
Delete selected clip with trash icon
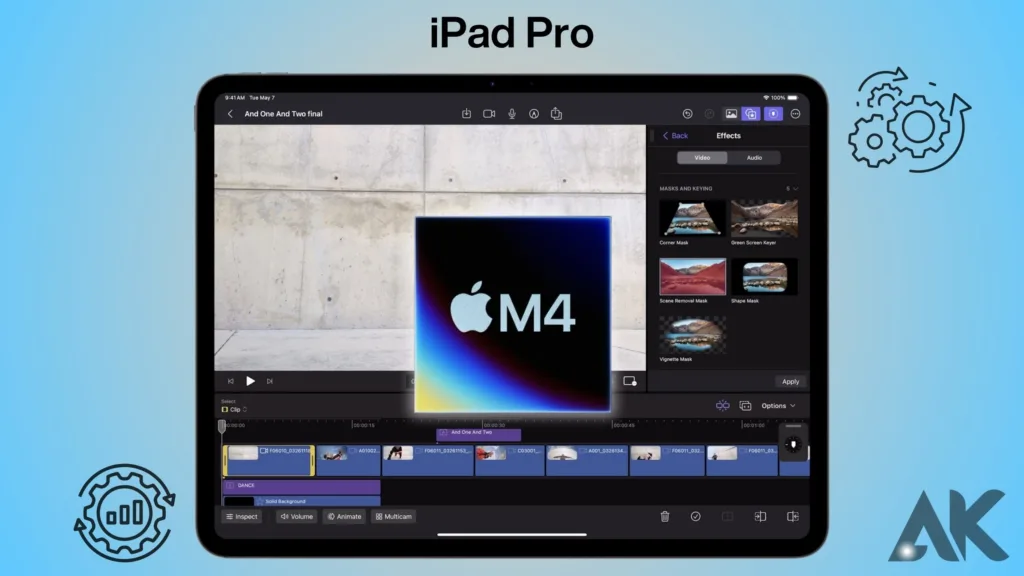(x=665, y=516)
